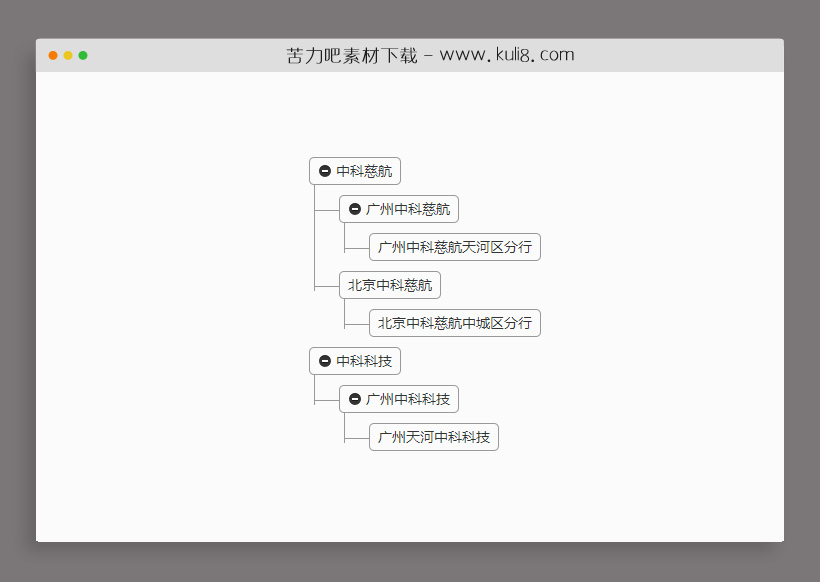Select the 广州天河中科科技 leaf node
This screenshot has width=820, height=582.
pos(433,437)
